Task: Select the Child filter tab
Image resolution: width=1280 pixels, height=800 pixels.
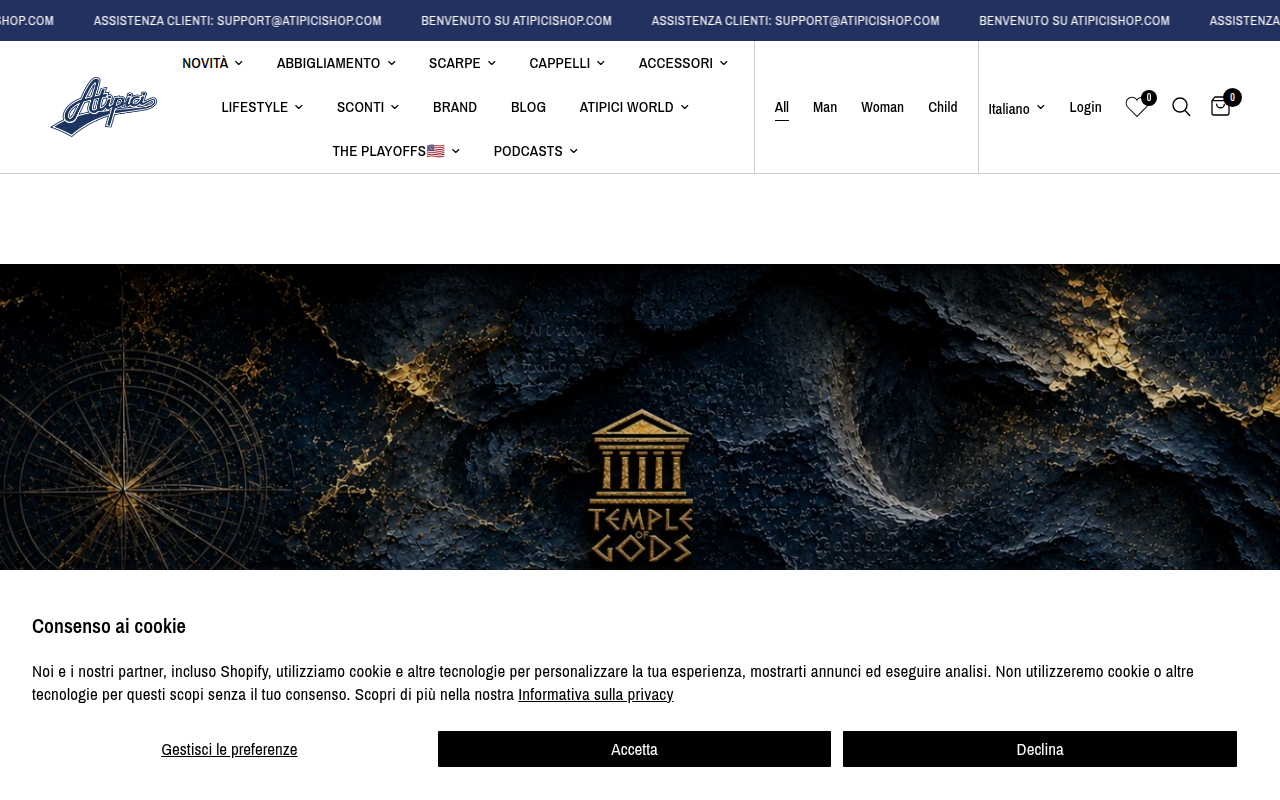Action: click(943, 107)
